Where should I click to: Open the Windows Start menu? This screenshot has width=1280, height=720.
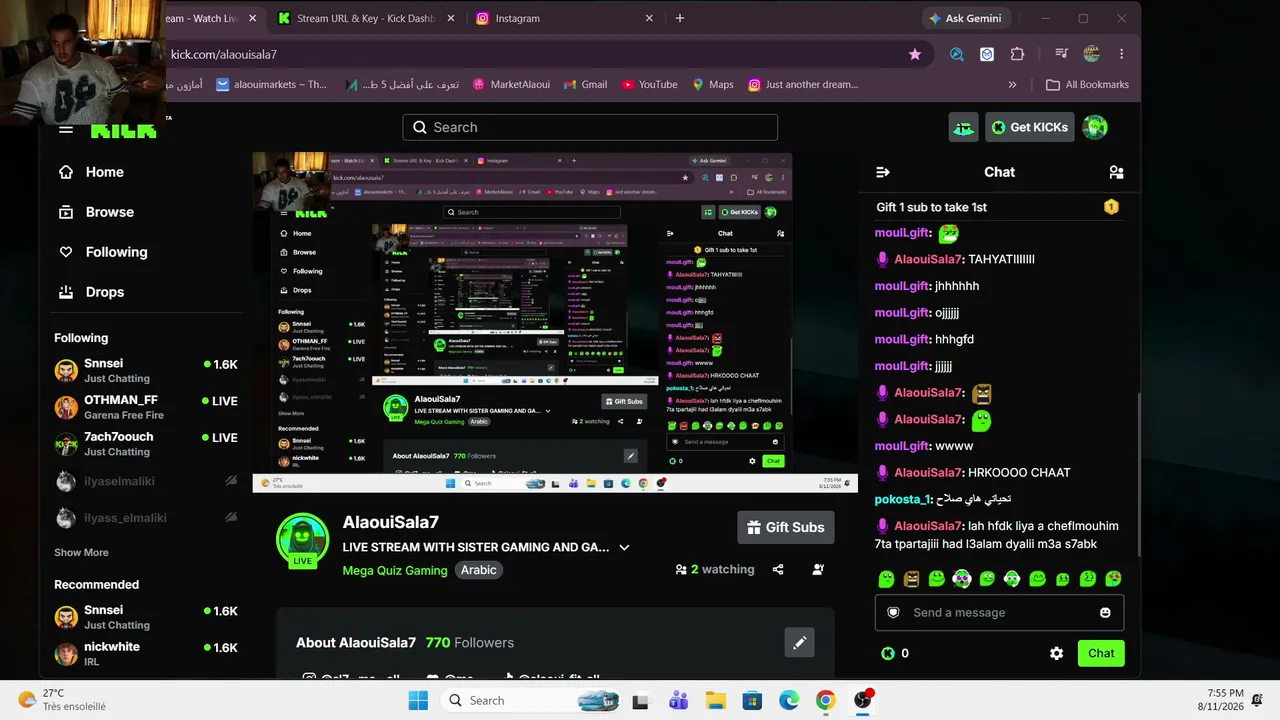pyautogui.click(x=418, y=700)
